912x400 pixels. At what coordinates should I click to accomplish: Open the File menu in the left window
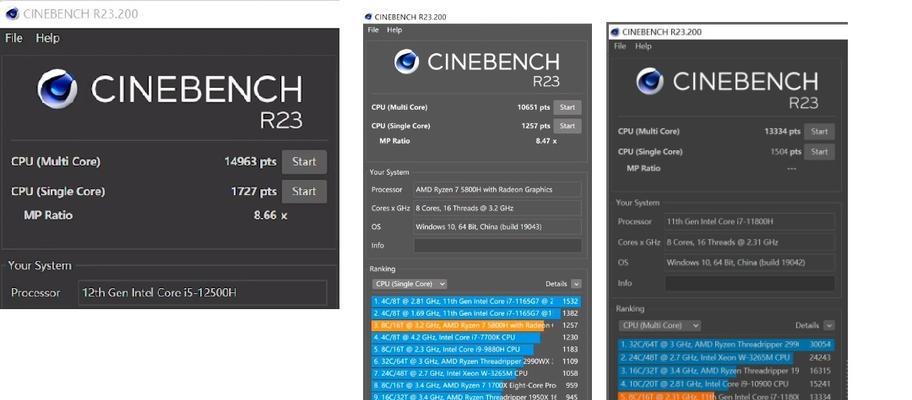[14, 38]
